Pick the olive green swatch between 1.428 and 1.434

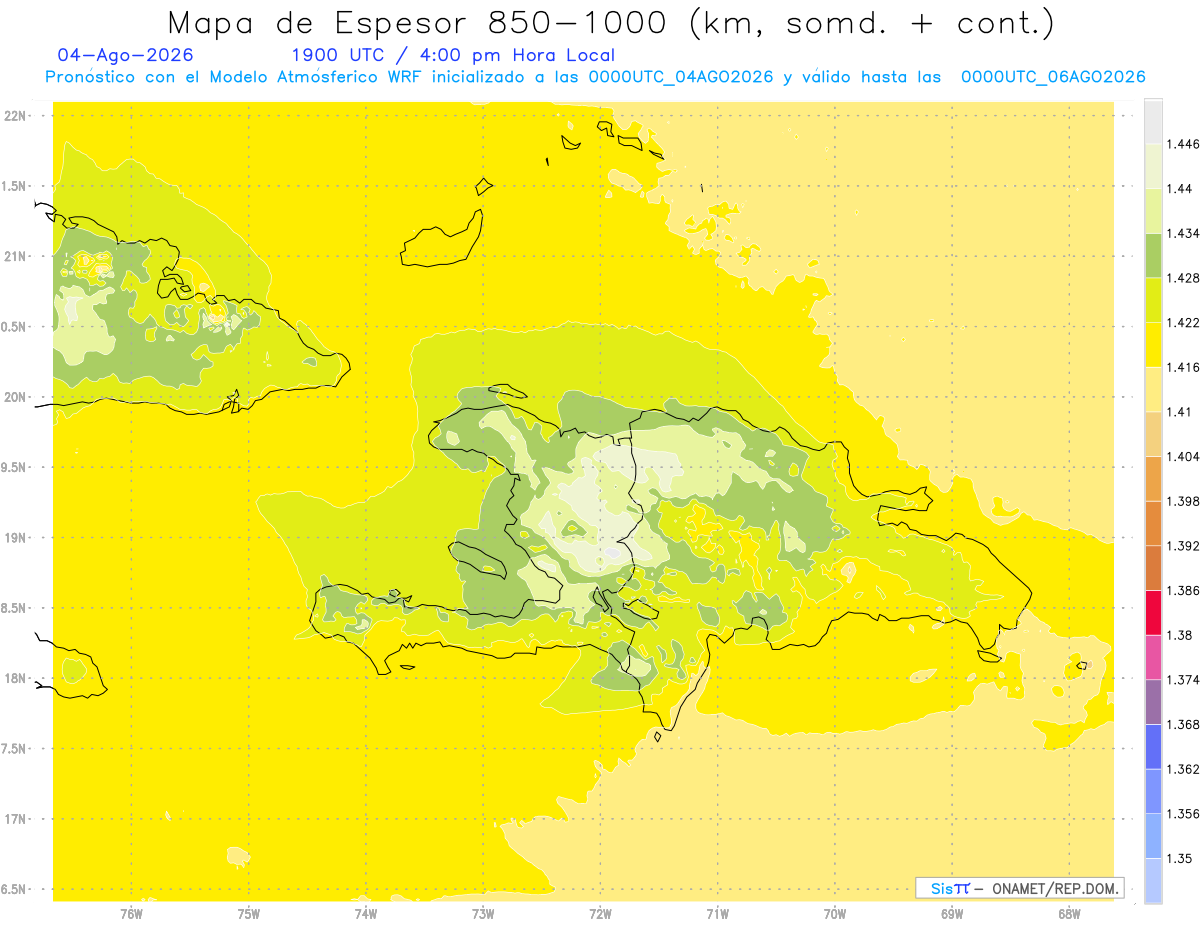(x=1153, y=256)
